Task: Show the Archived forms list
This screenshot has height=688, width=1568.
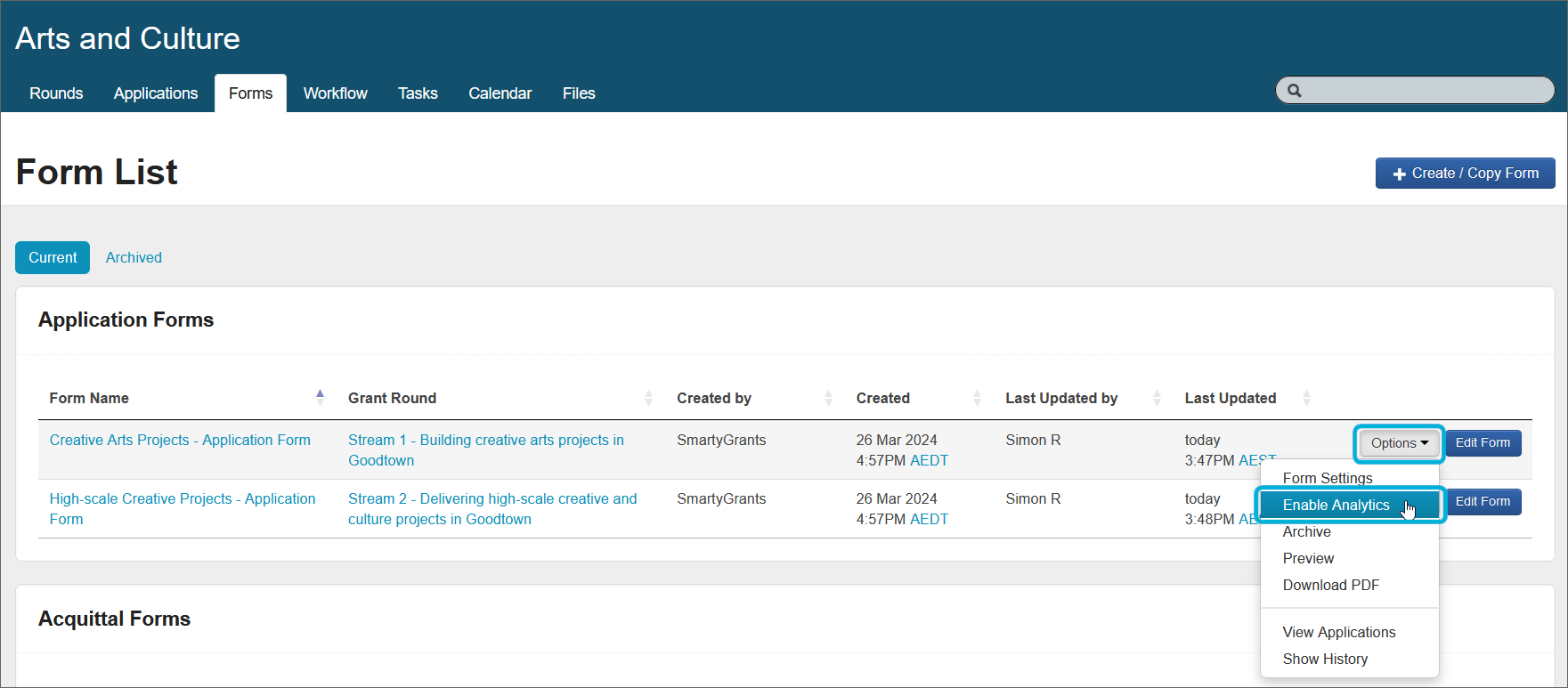Action: (134, 257)
